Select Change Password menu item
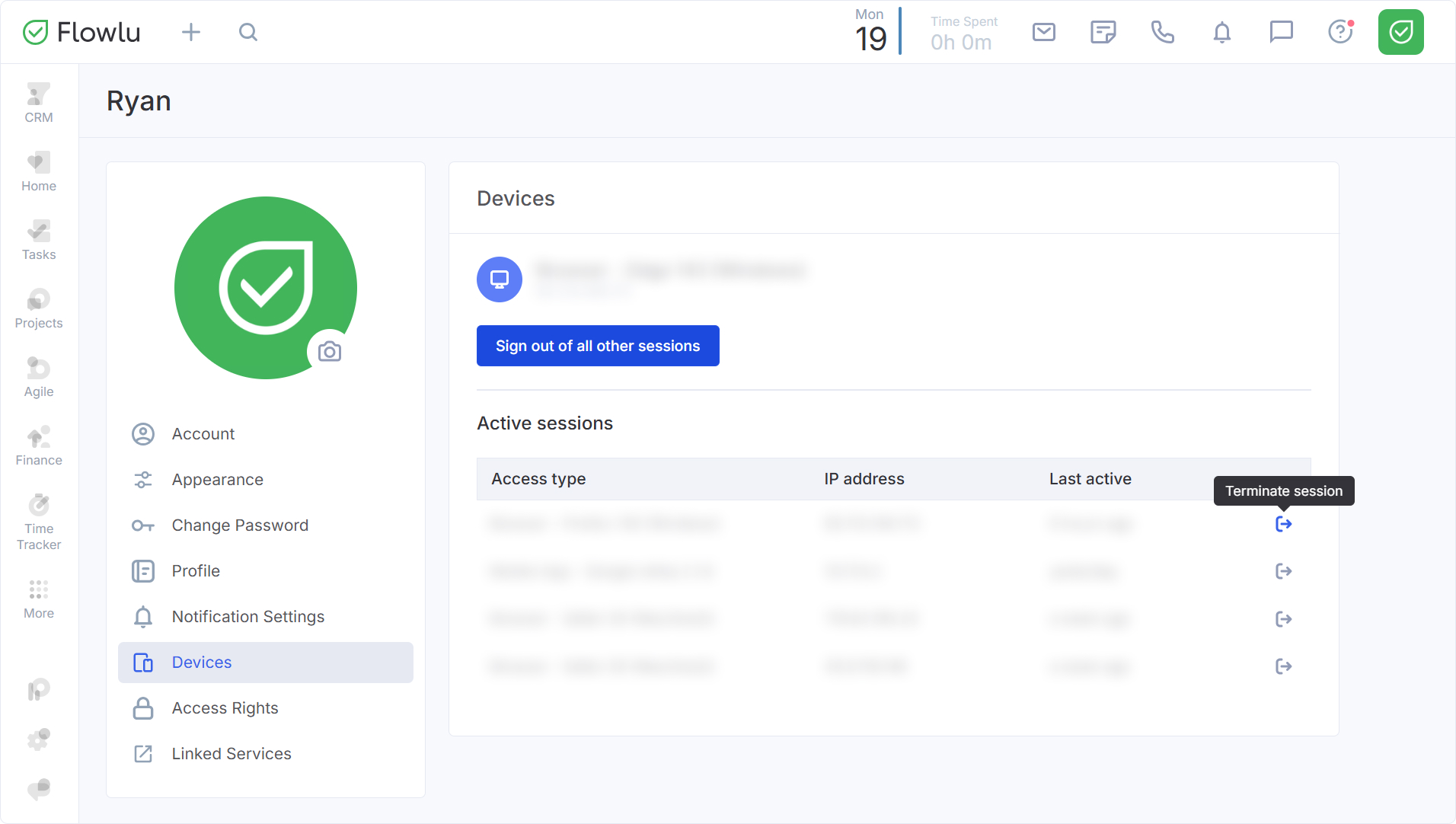 (240, 525)
